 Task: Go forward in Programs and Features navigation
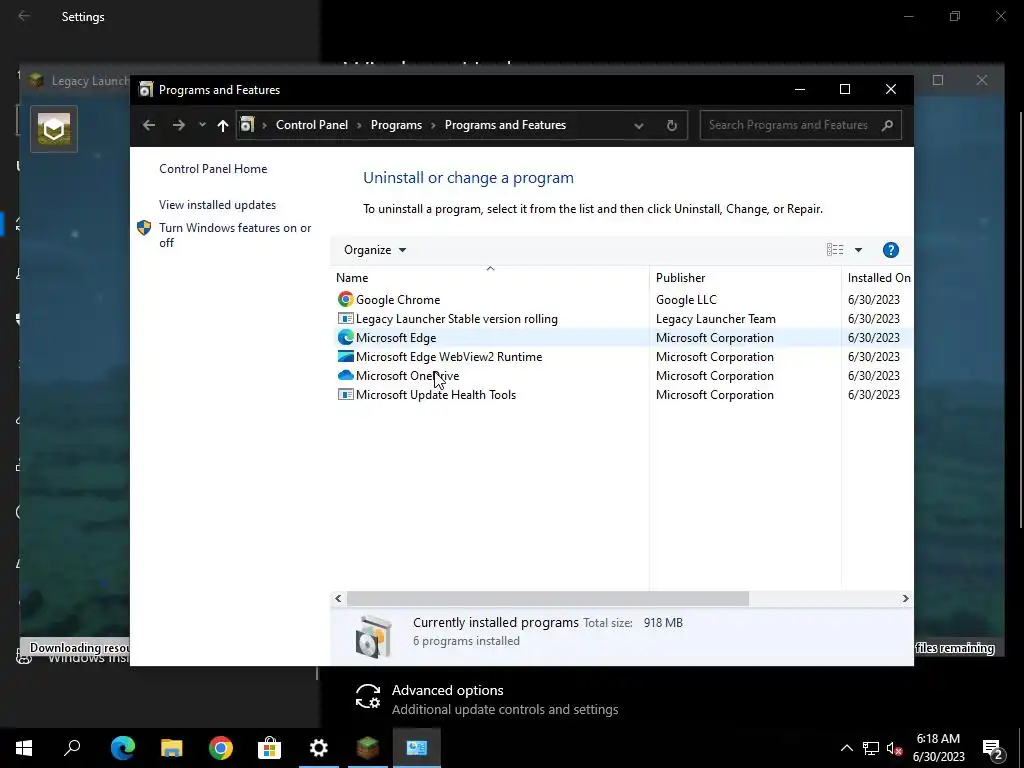click(178, 125)
